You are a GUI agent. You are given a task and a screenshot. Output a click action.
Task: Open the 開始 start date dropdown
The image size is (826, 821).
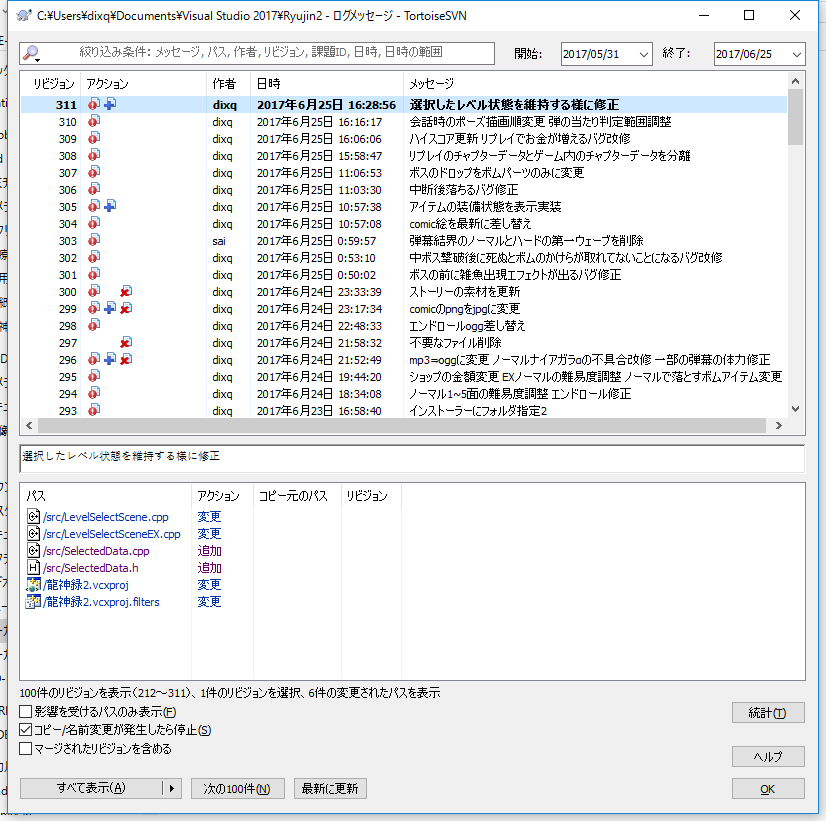[x=643, y=54]
